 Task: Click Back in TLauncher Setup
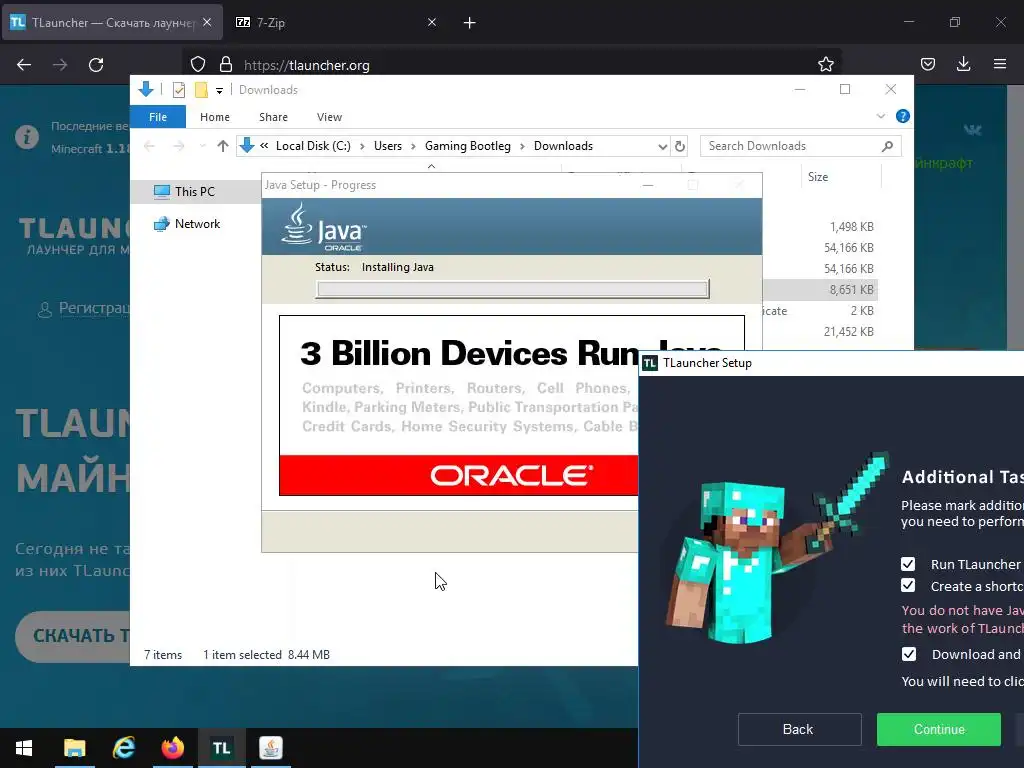[799, 729]
